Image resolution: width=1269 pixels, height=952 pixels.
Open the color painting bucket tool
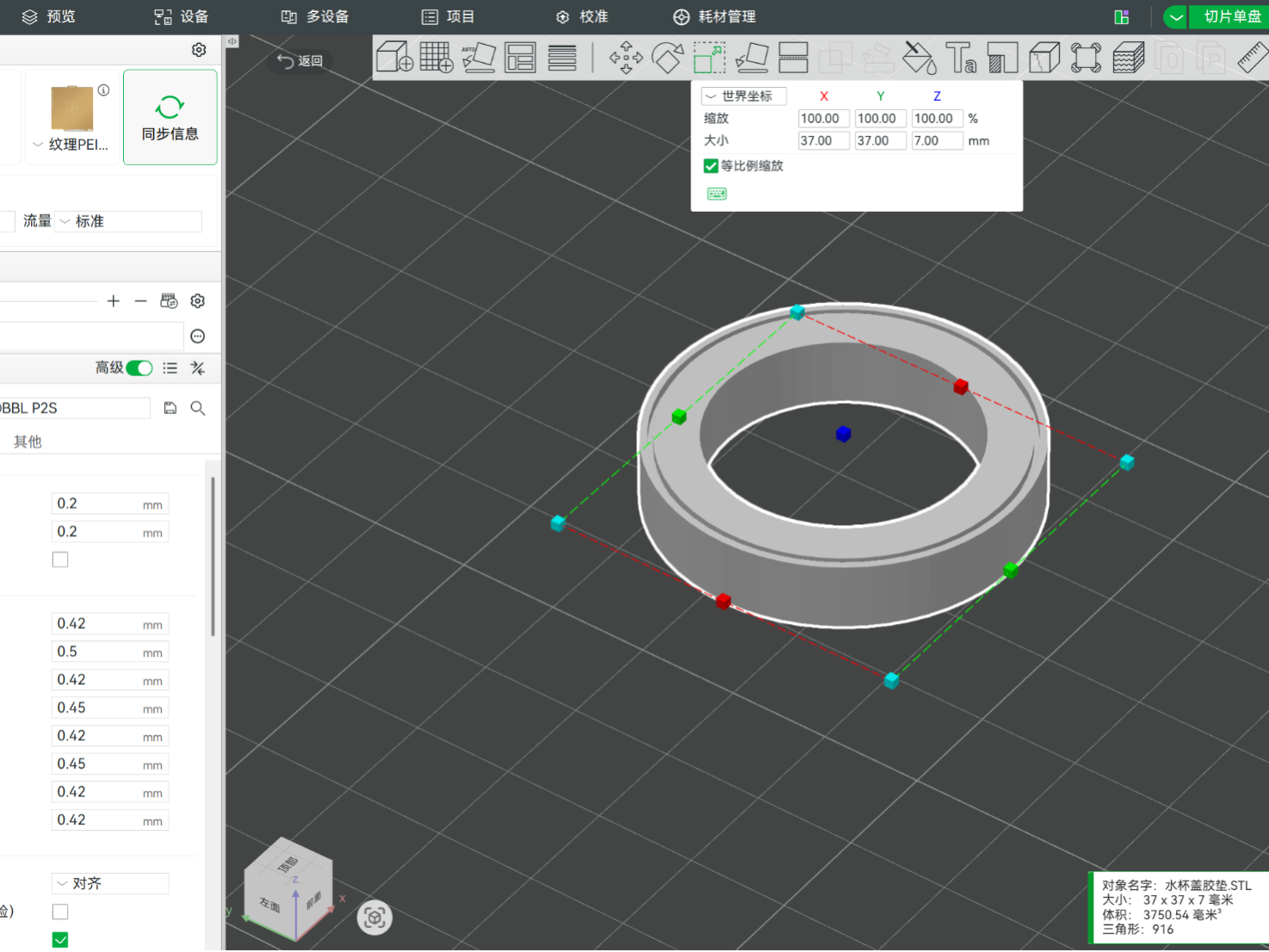(919, 58)
